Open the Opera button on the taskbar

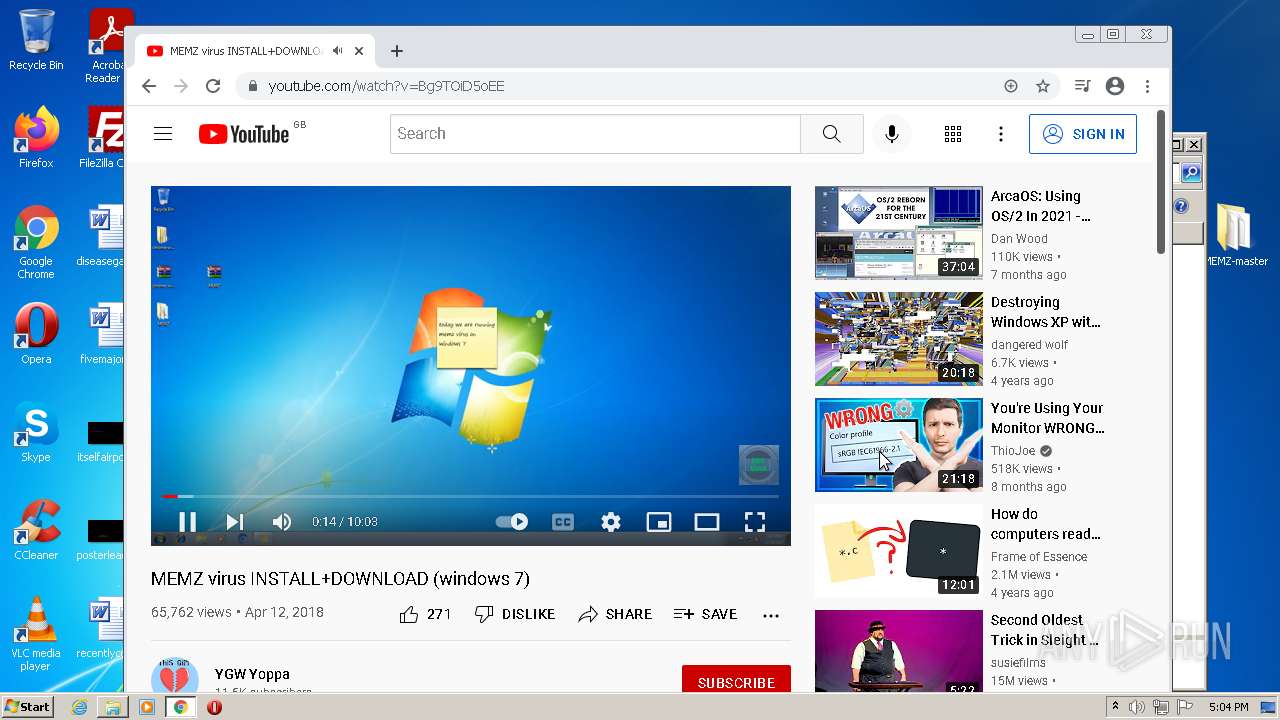click(x=214, y=707)
